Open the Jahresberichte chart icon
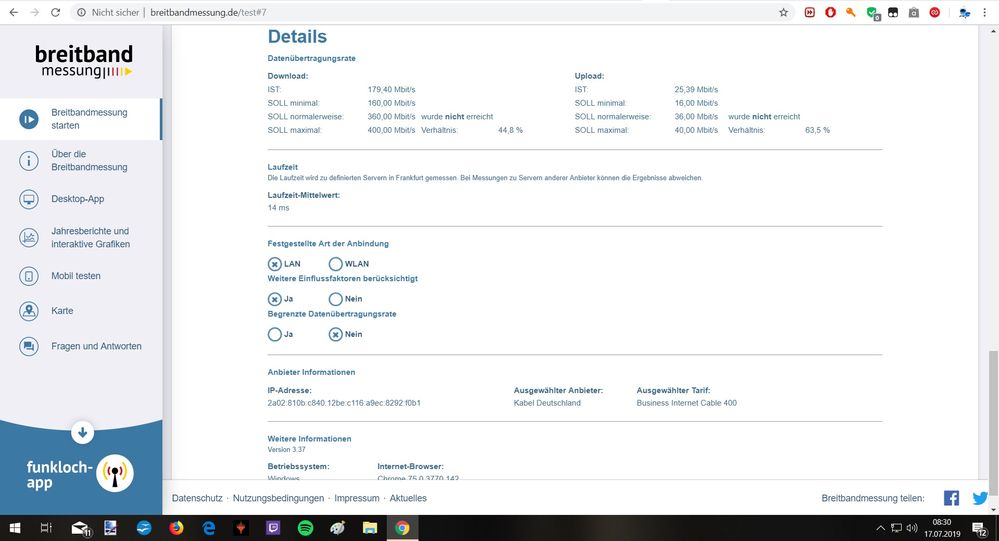 (x=29, y=238)
